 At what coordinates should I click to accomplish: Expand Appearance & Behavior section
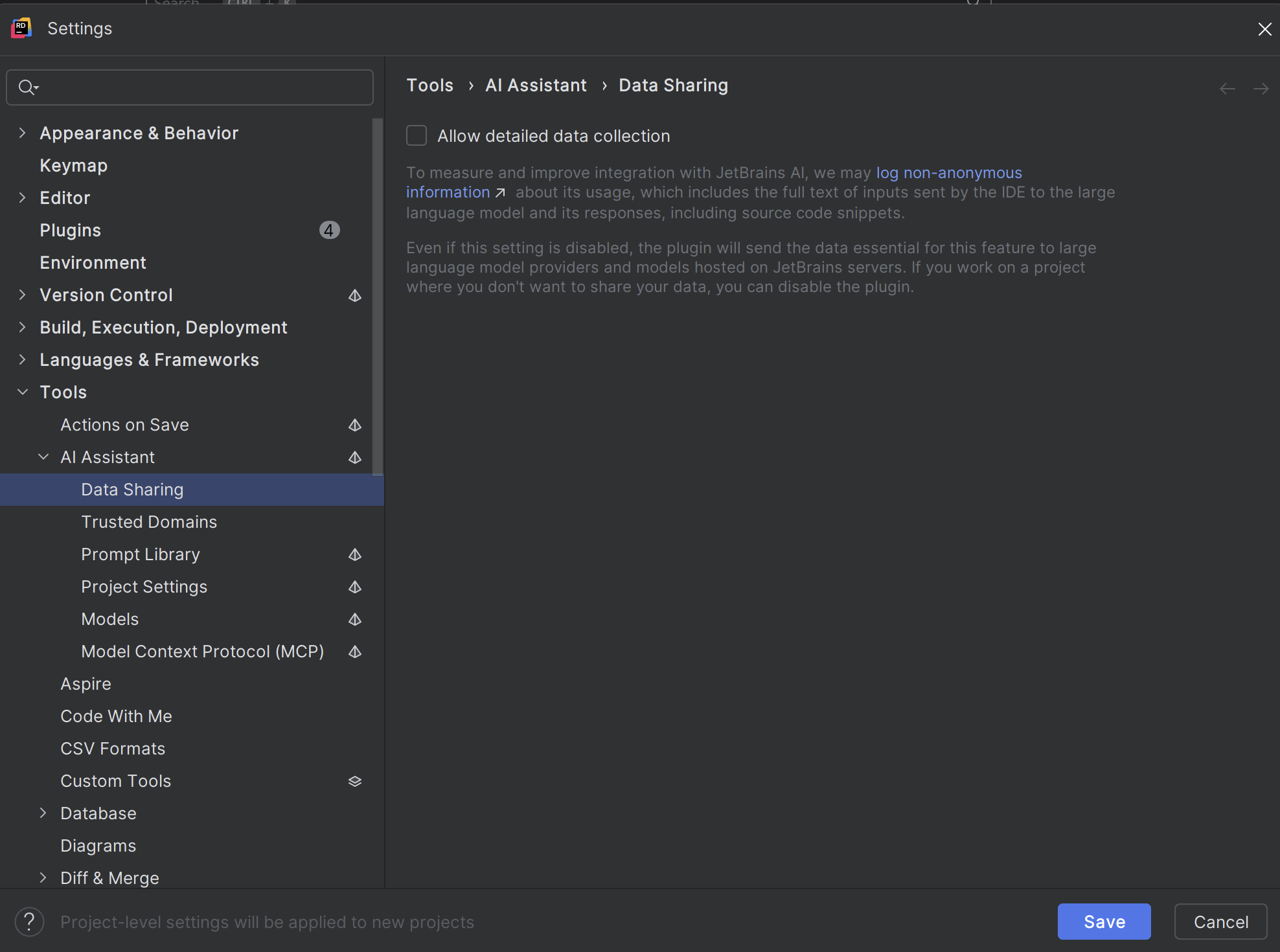pos(23,133)
